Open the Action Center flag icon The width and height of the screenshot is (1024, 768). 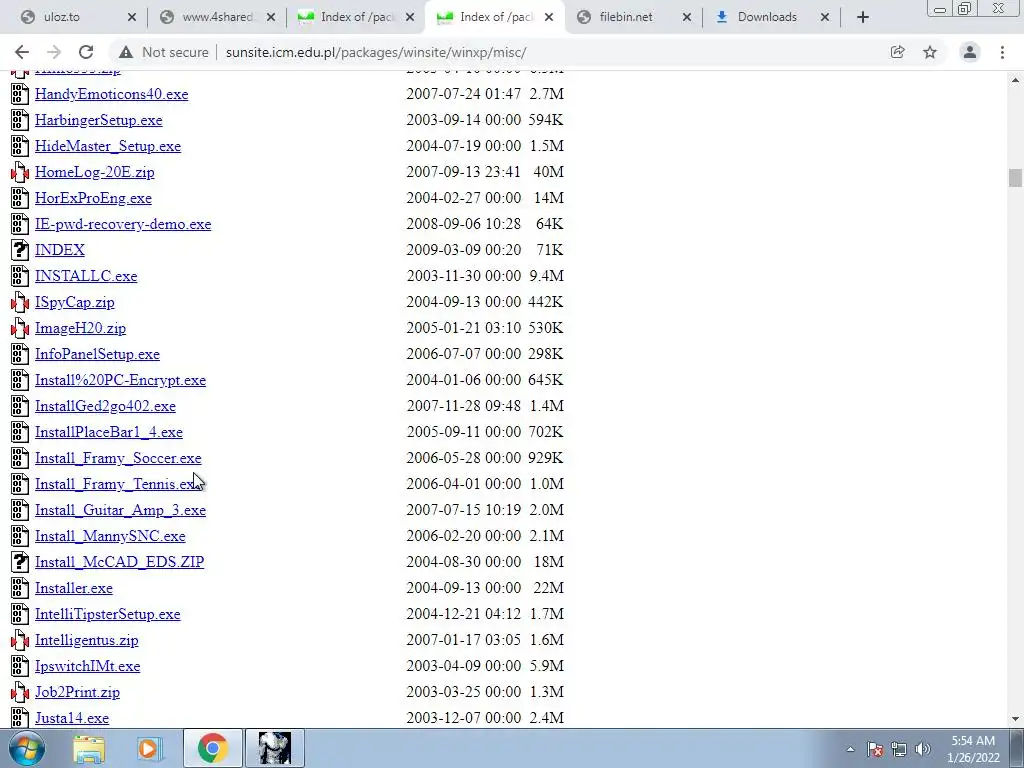click(x=875, y=749)
